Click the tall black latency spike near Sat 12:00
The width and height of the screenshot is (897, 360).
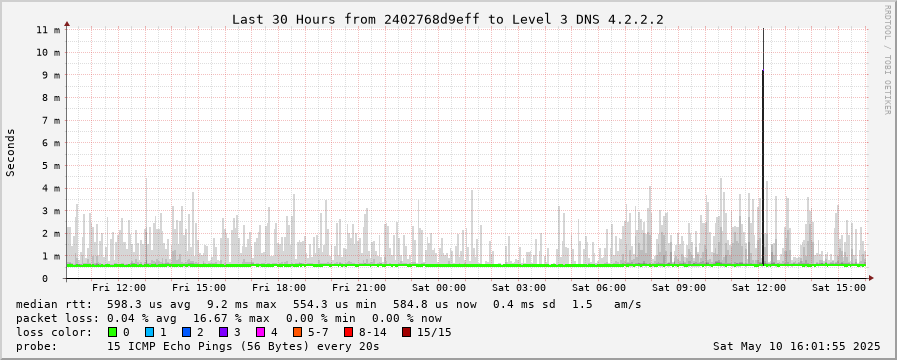point(763,147)
